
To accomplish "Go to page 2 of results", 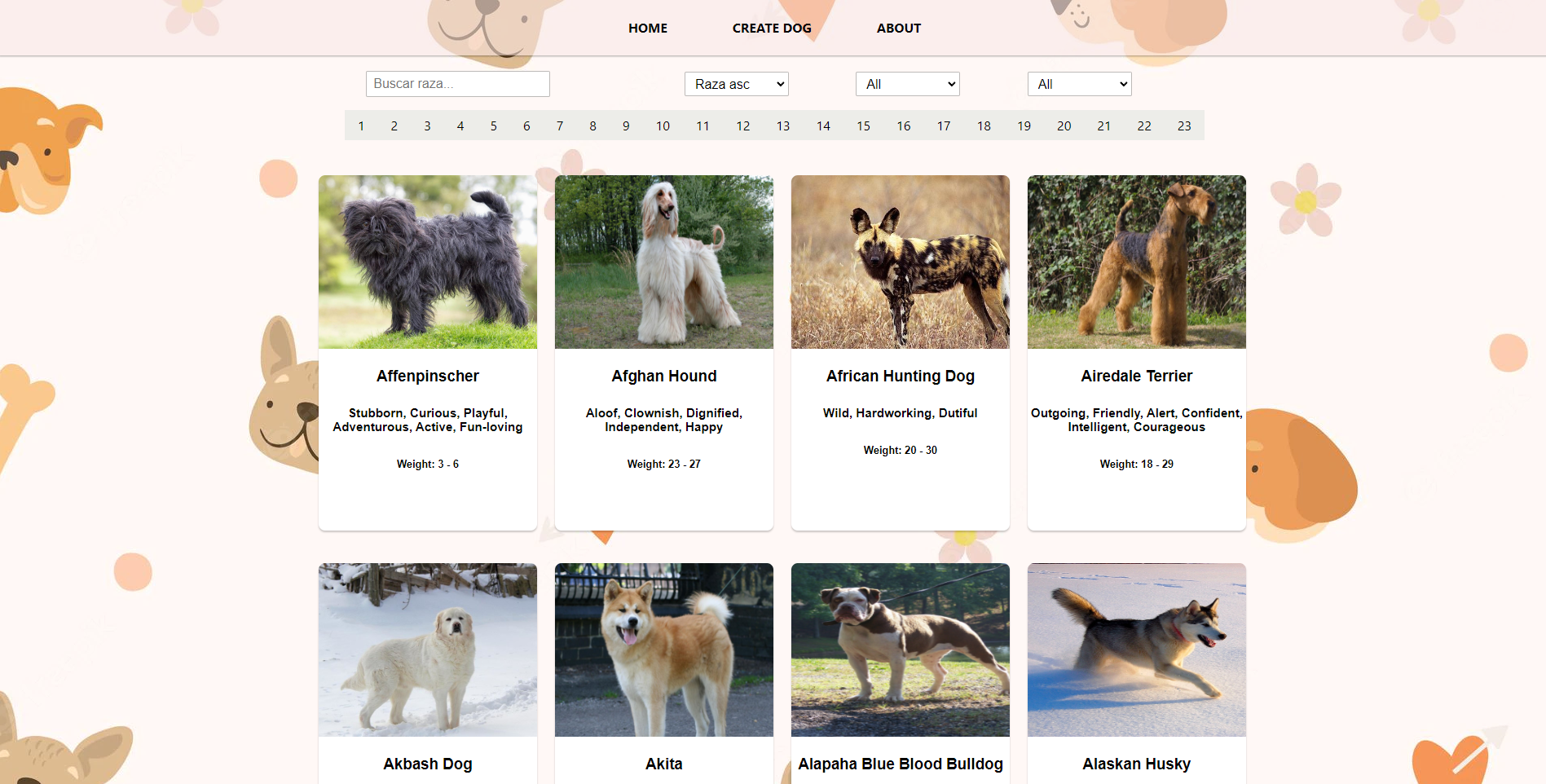I will [394, 126].
